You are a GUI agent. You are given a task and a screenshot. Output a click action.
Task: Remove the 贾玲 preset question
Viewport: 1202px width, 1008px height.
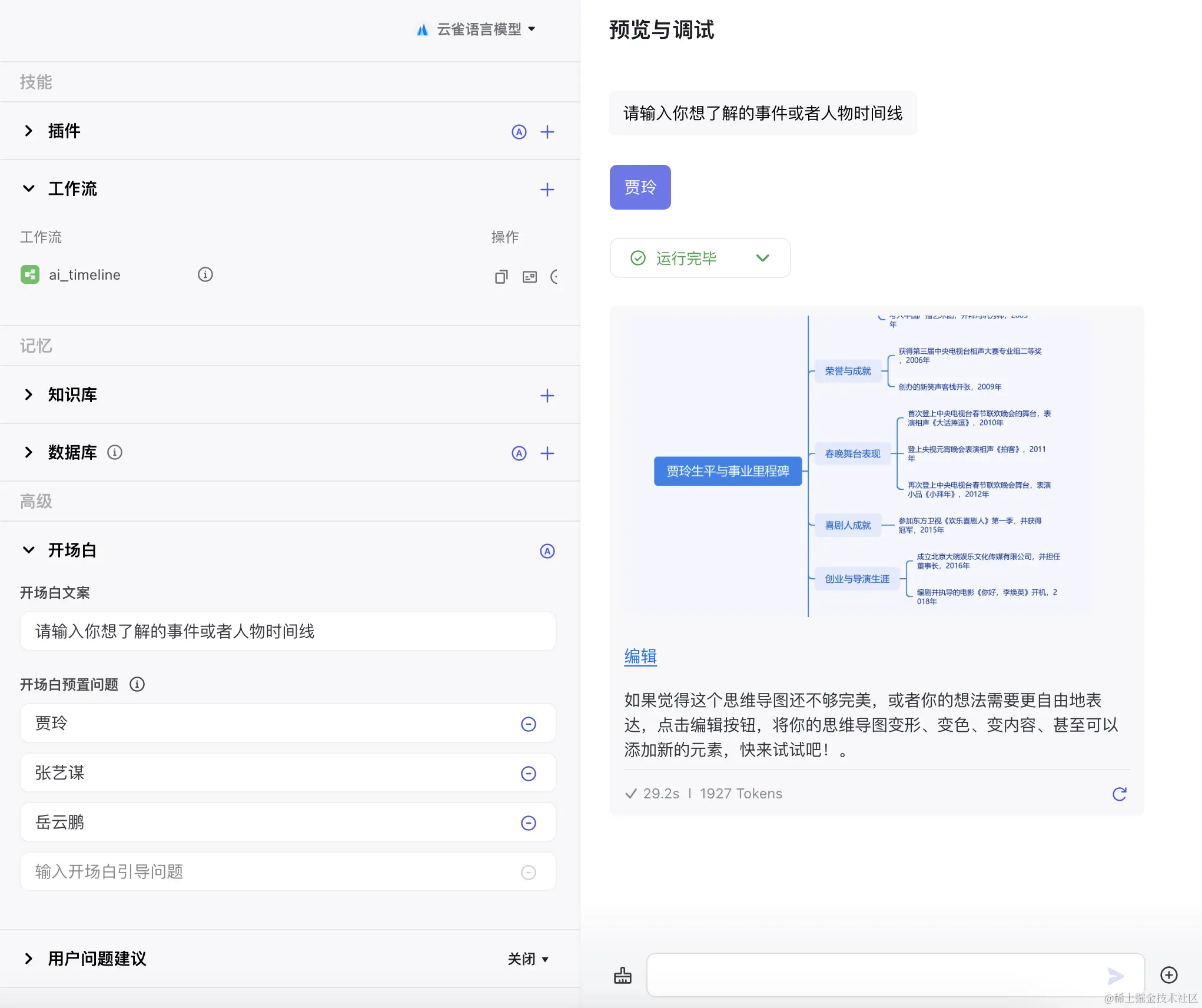pos(528,724)
